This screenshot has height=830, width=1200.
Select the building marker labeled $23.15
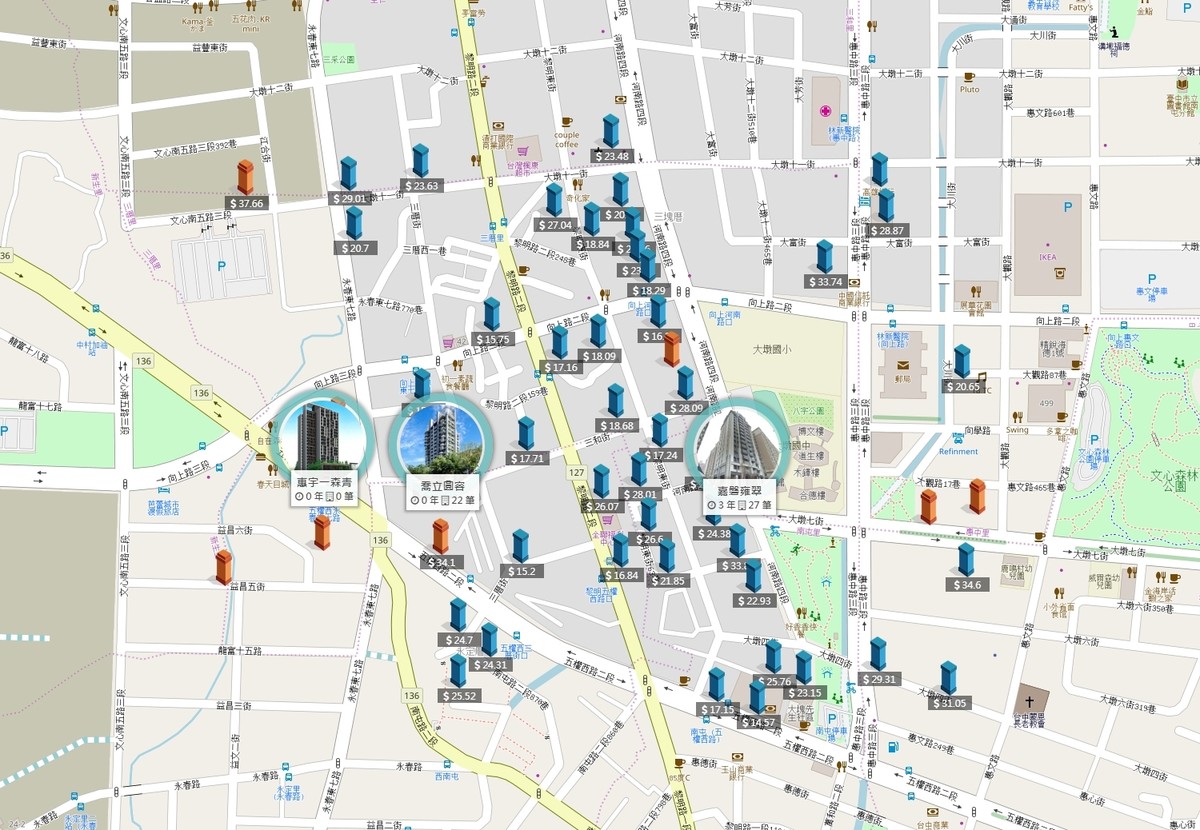click(804, 668)
